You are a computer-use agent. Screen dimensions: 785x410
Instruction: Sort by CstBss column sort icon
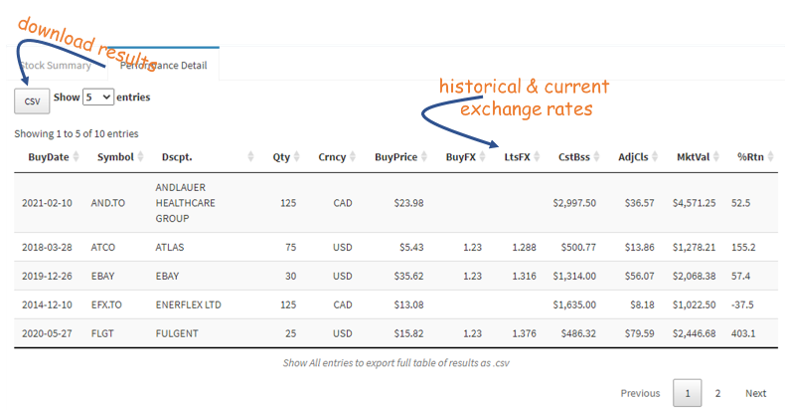click(x=597, y=157)
